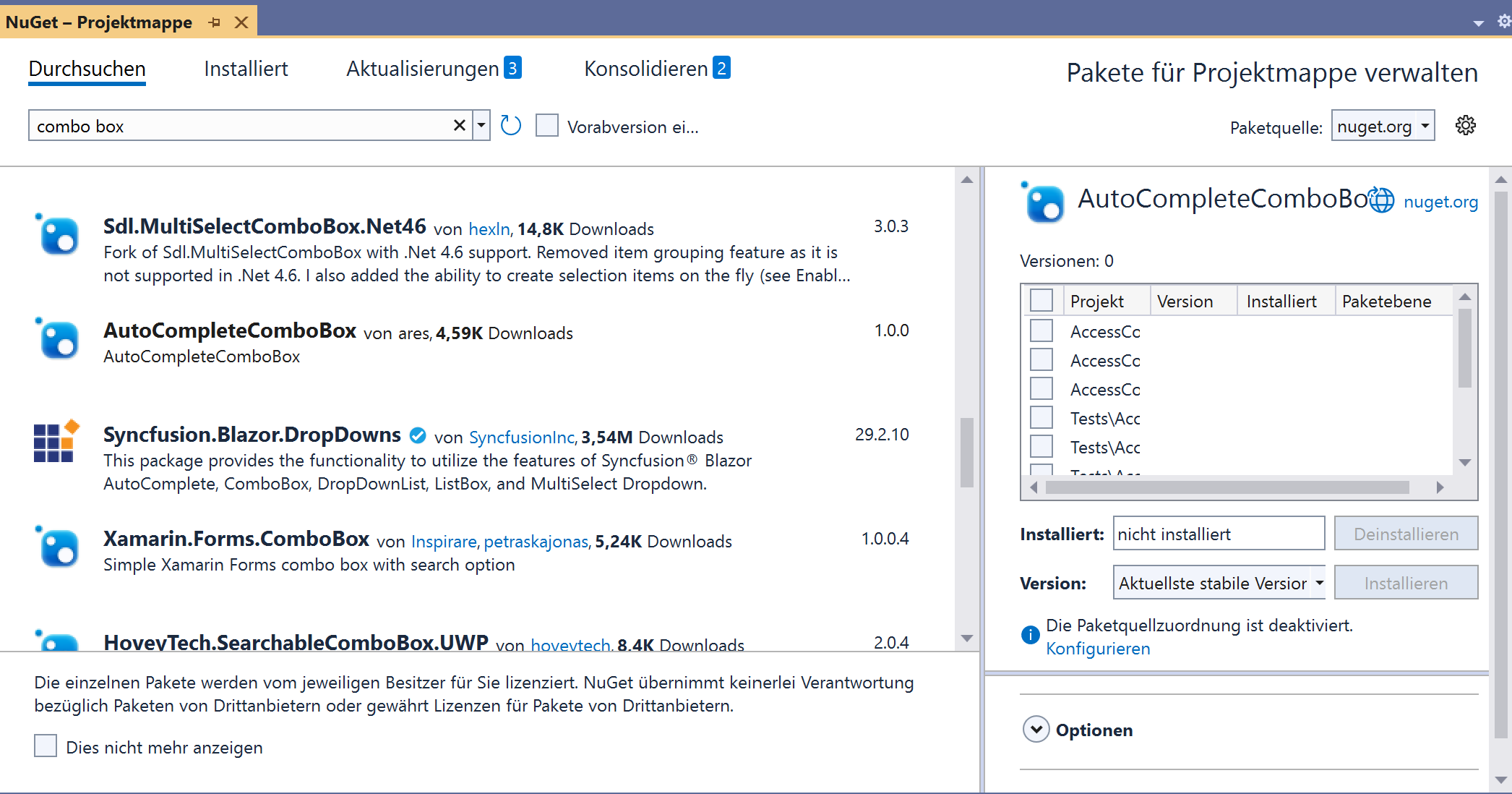The image size is (1512, 794).
Task: Click the Syncfusion.Blazor.DropDowns package icon
Action: pos(56,441)
